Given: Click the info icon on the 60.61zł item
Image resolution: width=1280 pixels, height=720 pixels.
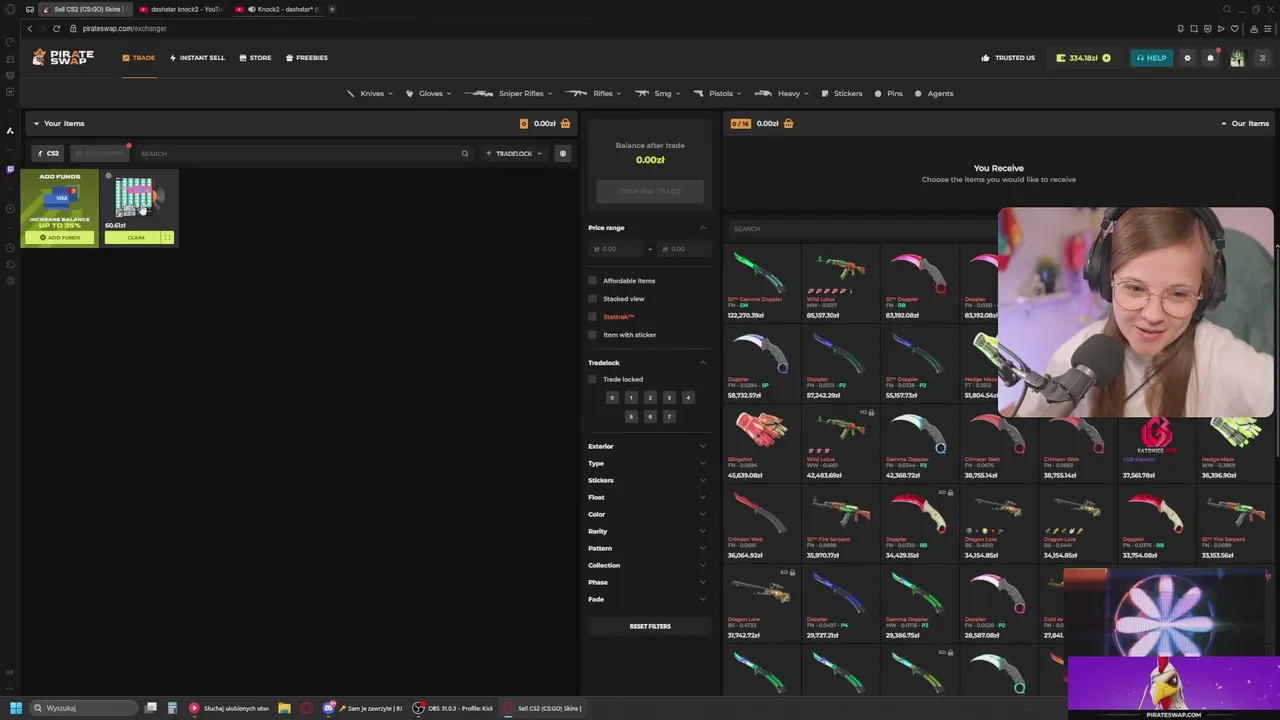Looking at the screenshot, I should 109,176.
